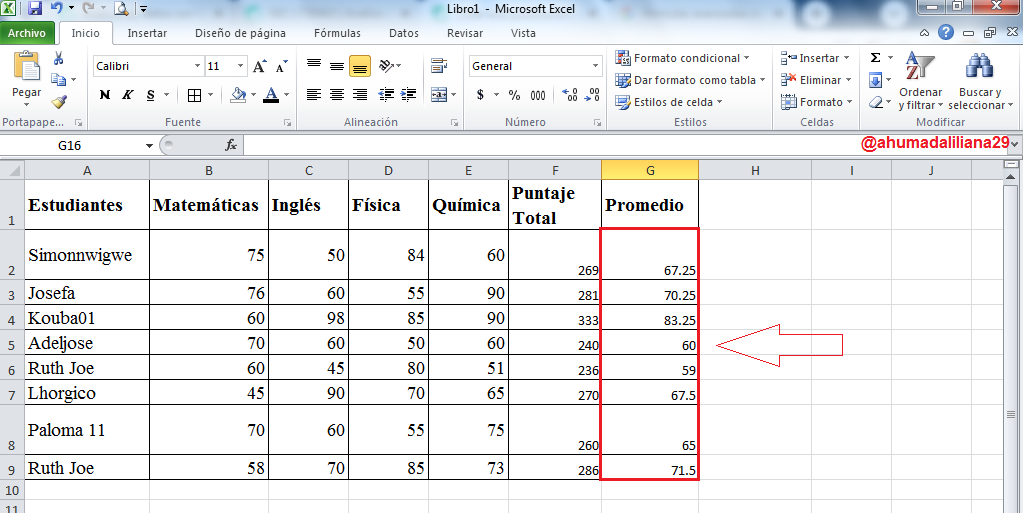This screenshot has height=513, width=1023.
Task: Click the Merge and Center icon
Action: (439, 95)
